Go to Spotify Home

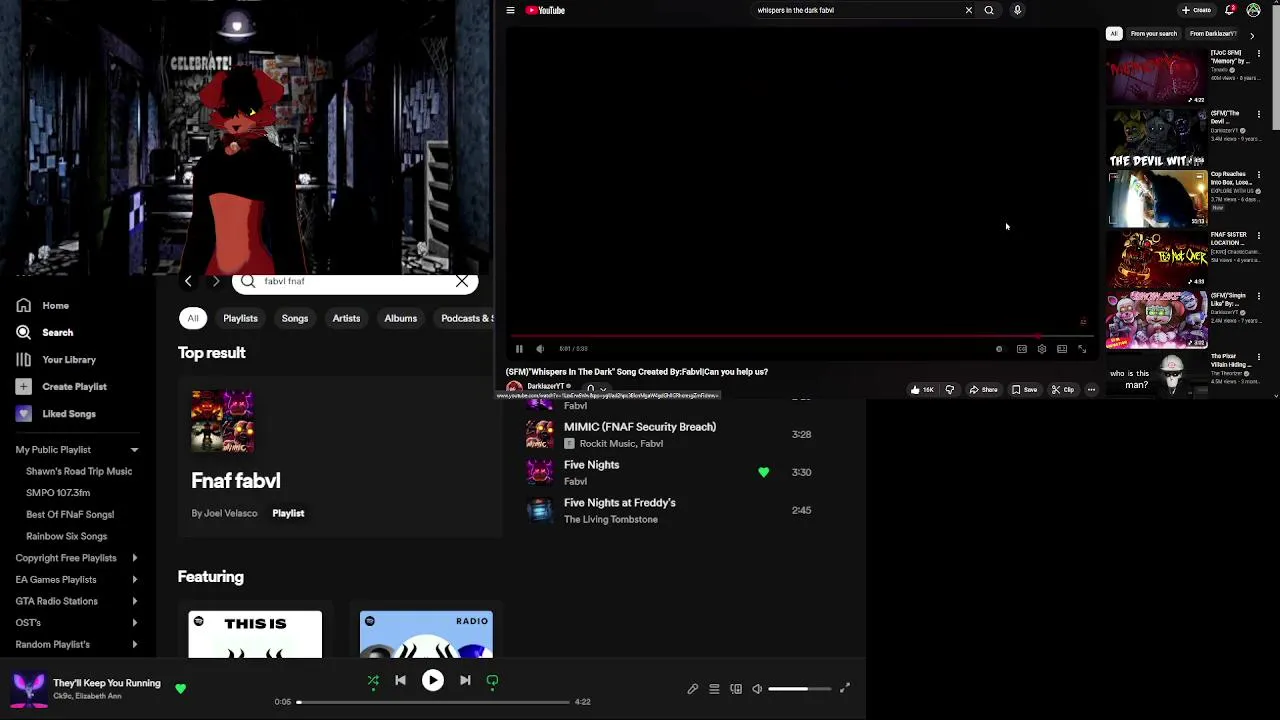click(x=42, y=305)
